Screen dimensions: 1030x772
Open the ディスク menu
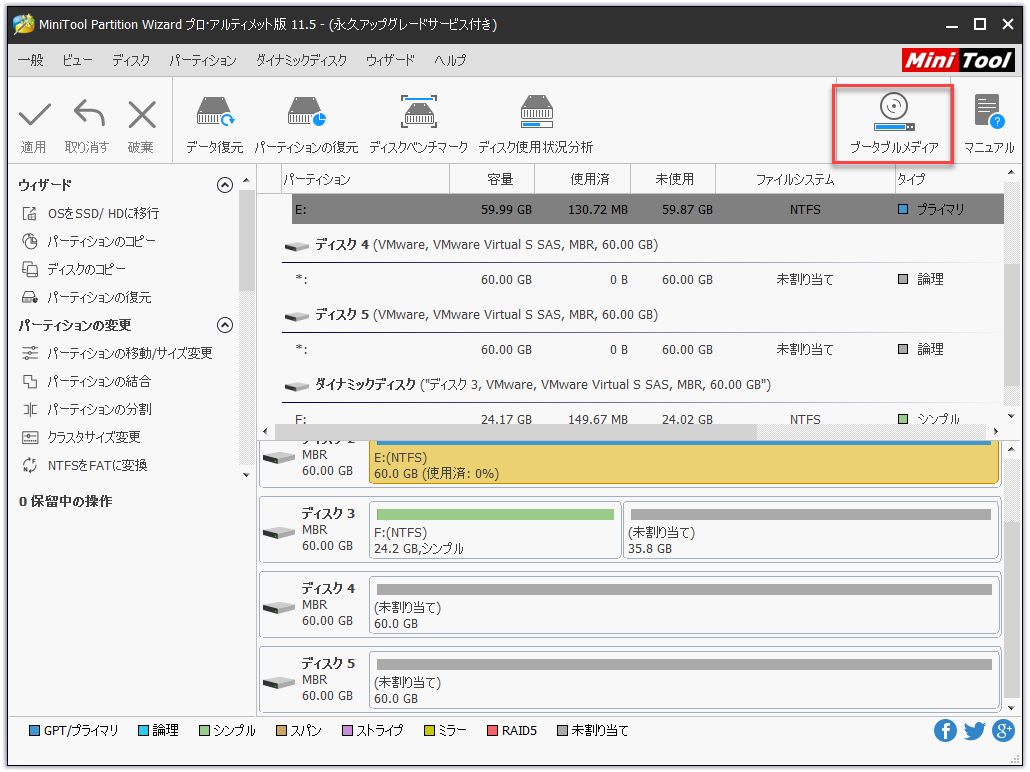tap(131, 60)
